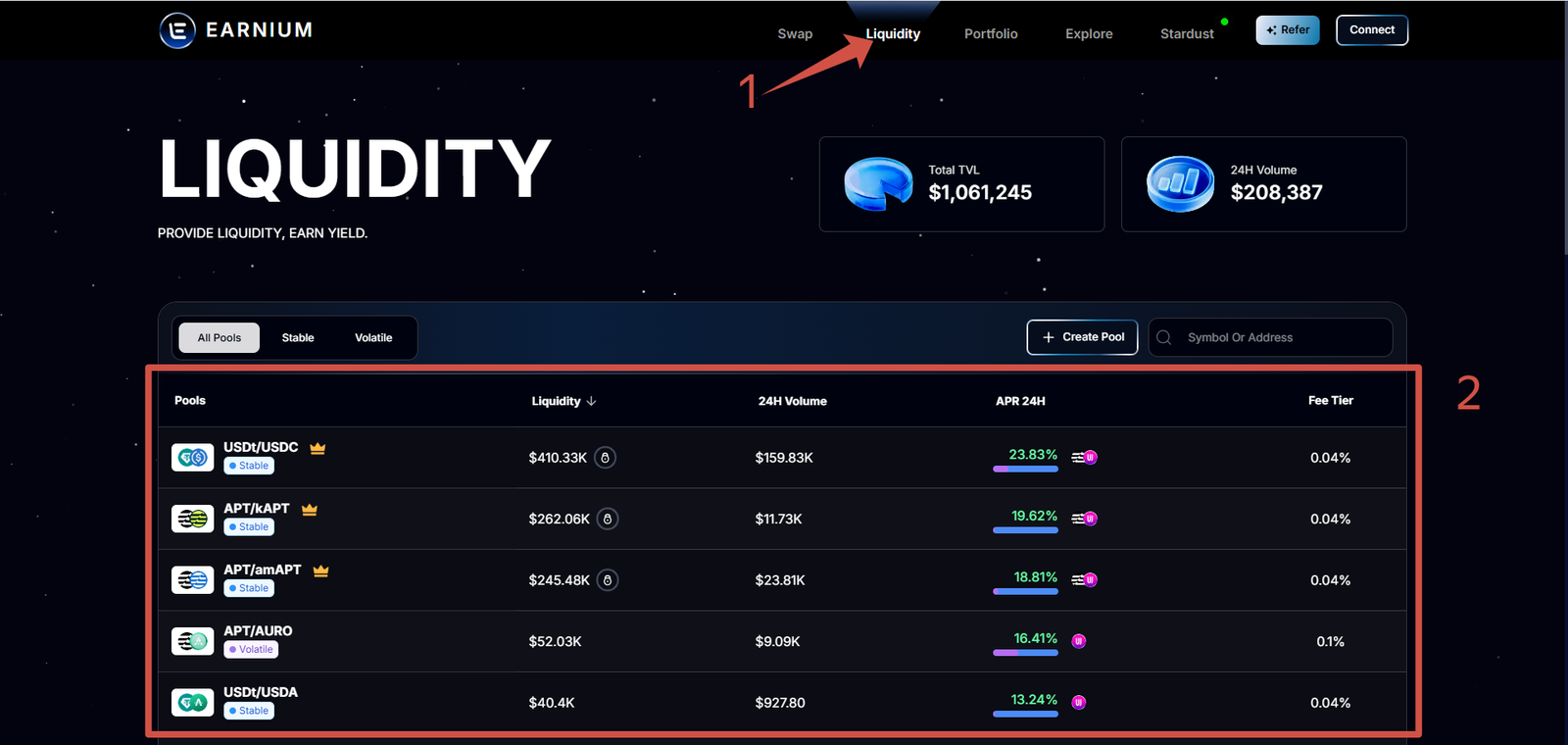Click the Earnium logo icon
Screen dimensions: 1568x745
point(177,30)
